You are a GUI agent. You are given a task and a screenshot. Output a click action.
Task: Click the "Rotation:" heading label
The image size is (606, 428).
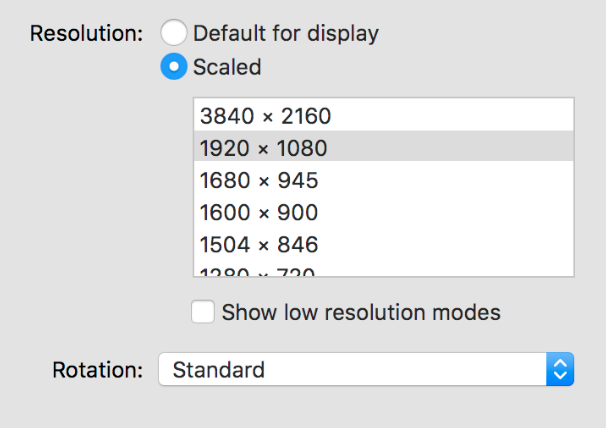click(x=97, y=370)
